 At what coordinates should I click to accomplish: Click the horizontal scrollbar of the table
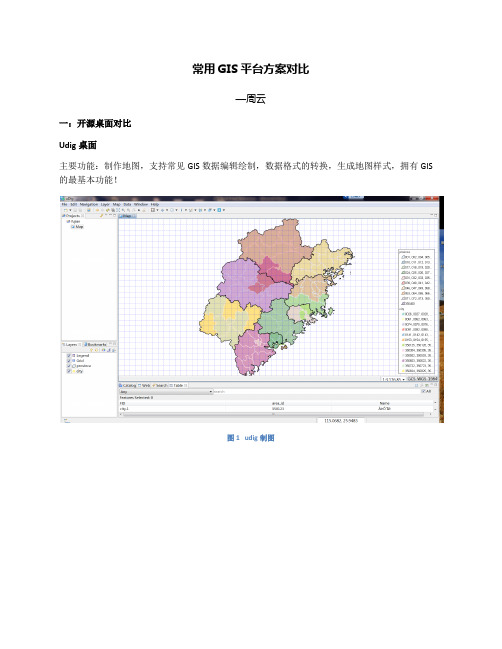pyautogui.click(x=275, y=414)
